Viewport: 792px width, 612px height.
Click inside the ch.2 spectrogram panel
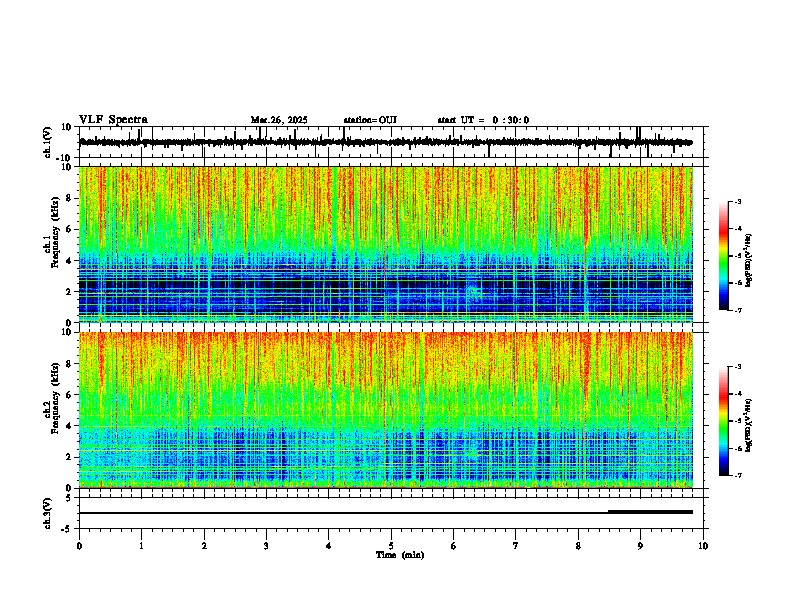[386, 410]
